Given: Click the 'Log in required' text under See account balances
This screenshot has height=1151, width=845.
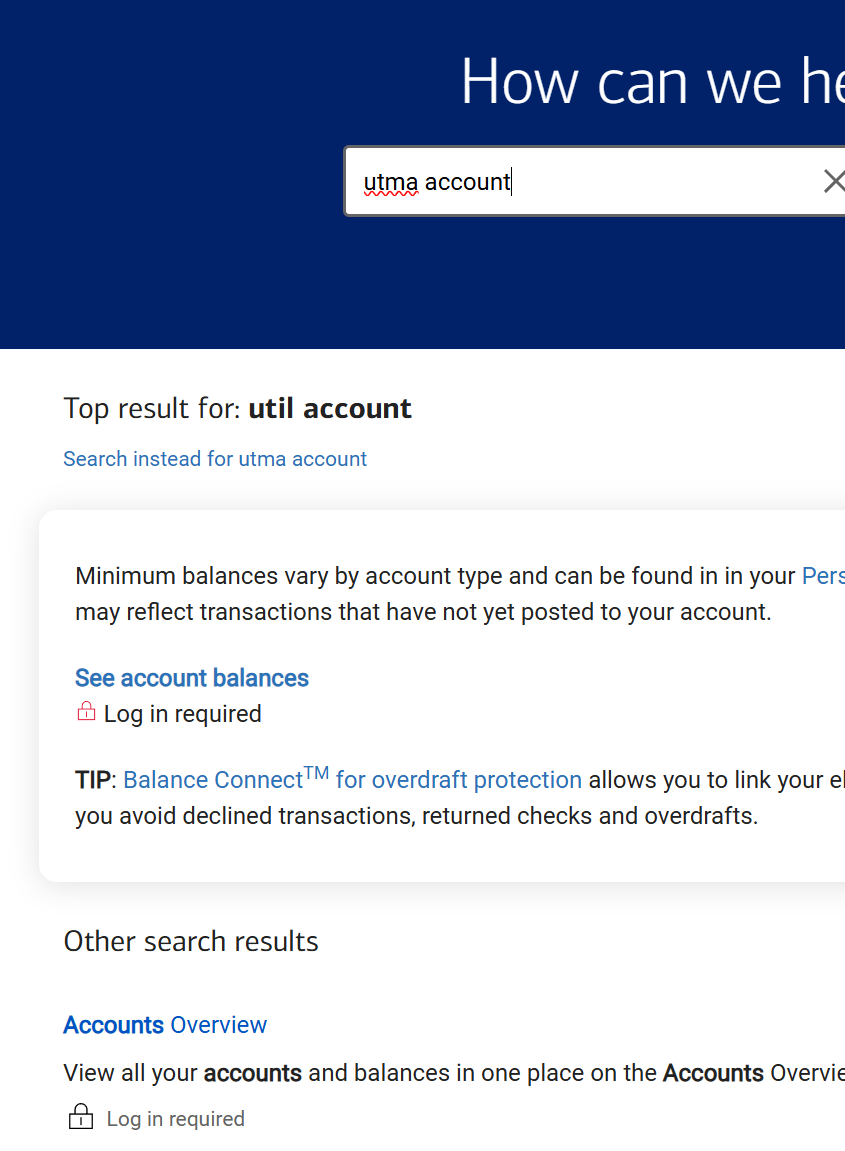Looking at the screenshot, I should pyautogui.click(x=183, y=714).
